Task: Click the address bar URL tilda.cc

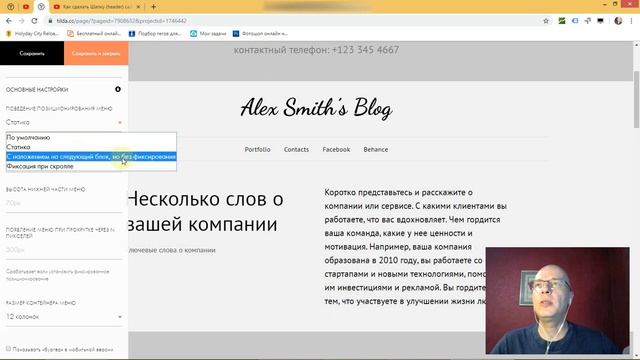Action: pyautogui.click(x=122, y=21)
